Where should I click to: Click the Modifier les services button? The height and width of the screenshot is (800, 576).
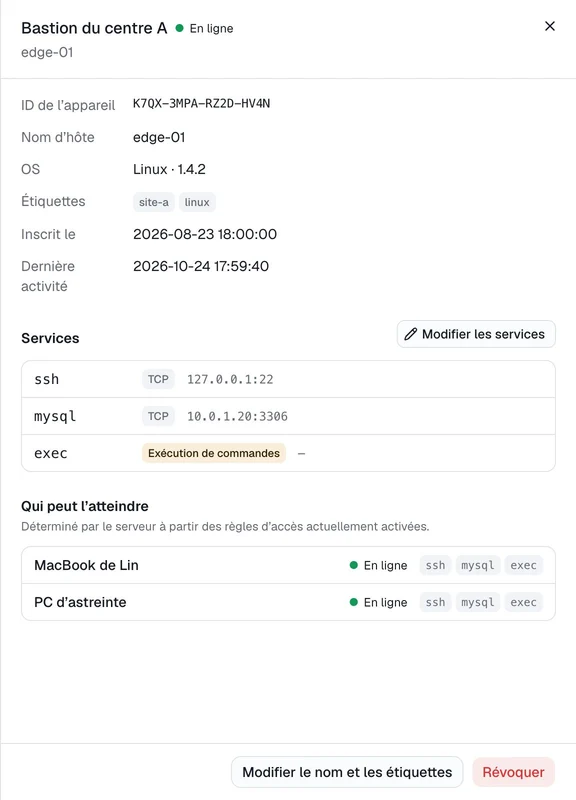tap(476, 334)
